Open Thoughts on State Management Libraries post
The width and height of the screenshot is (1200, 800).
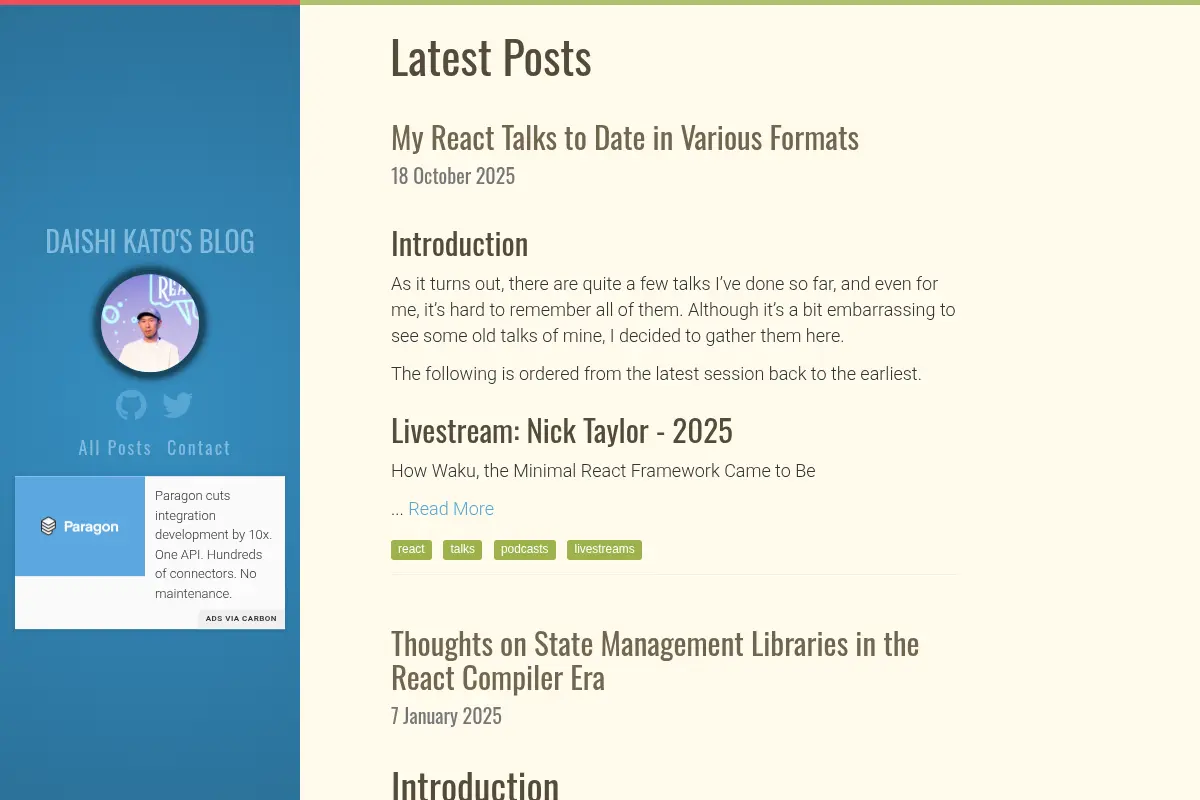[x=655, y=660]
